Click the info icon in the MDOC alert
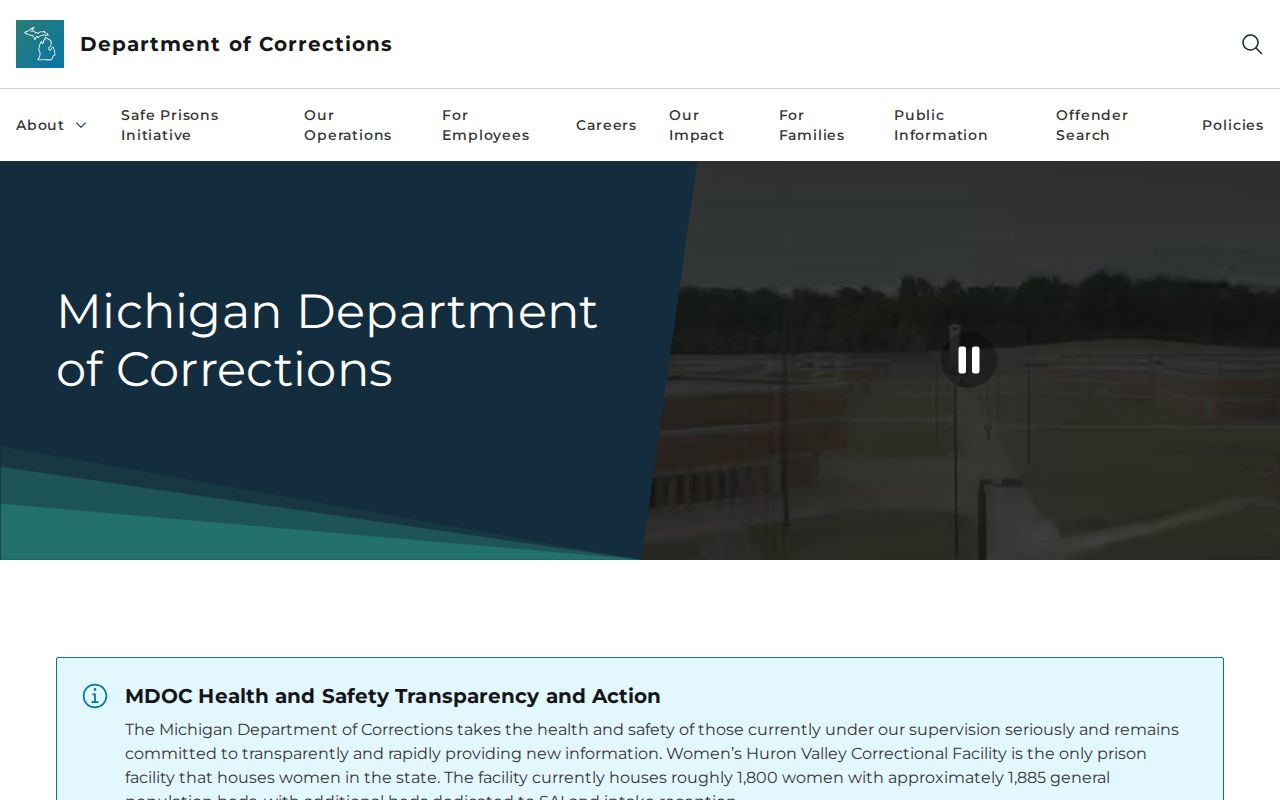The image size is (1280, 800). click(x=95, y=696)
